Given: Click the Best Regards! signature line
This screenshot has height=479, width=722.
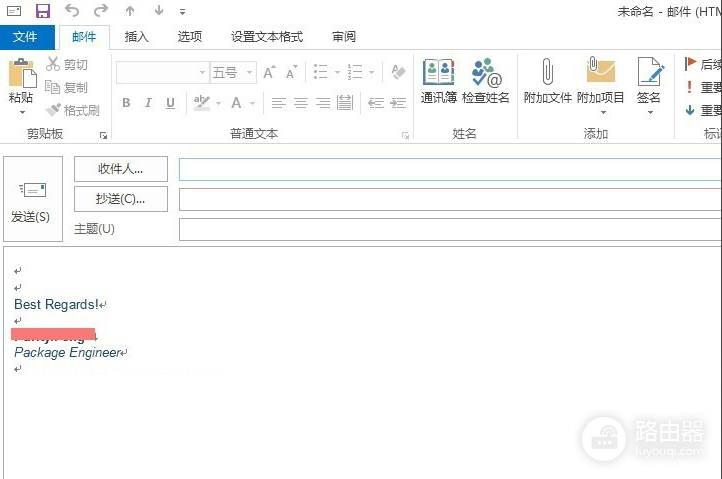Looking at the screenshot, I should 56,304.
